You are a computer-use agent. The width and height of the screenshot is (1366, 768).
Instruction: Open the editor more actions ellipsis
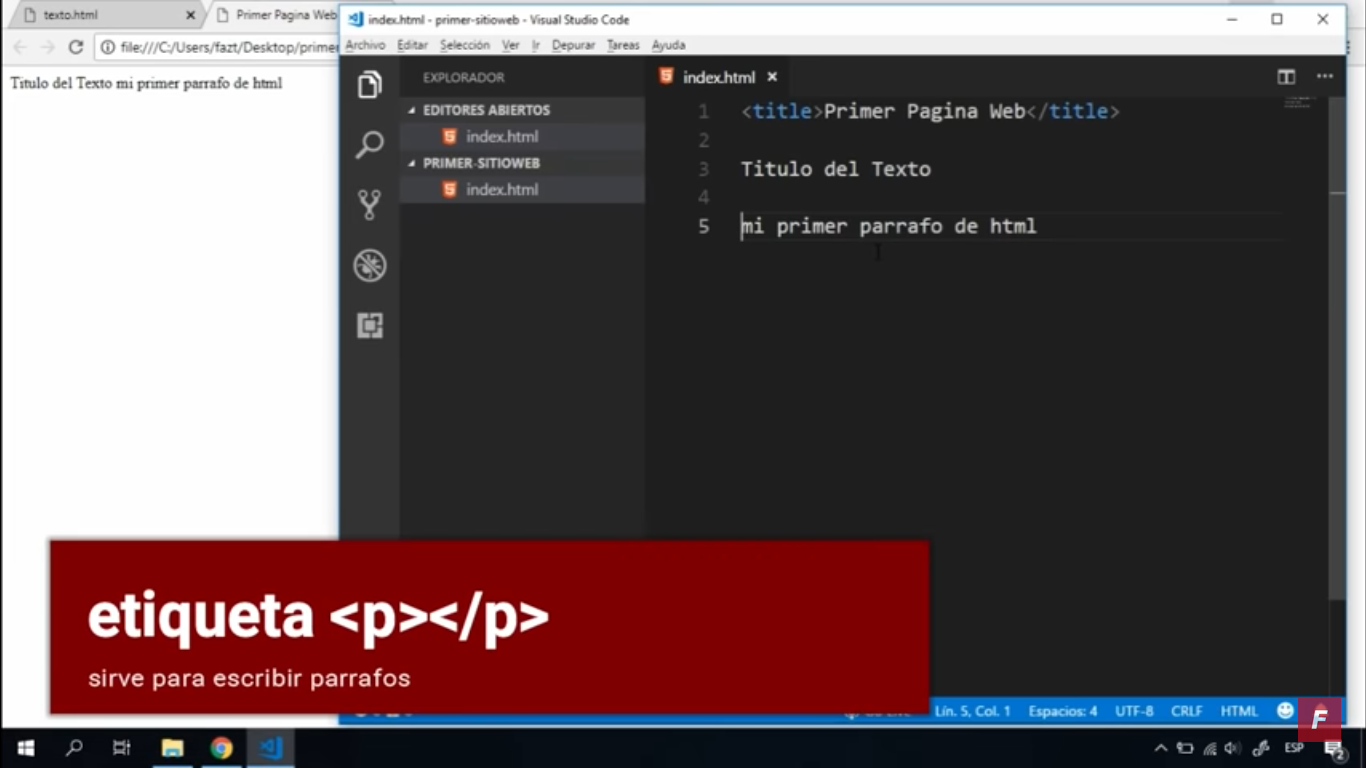coord(1324,77)
